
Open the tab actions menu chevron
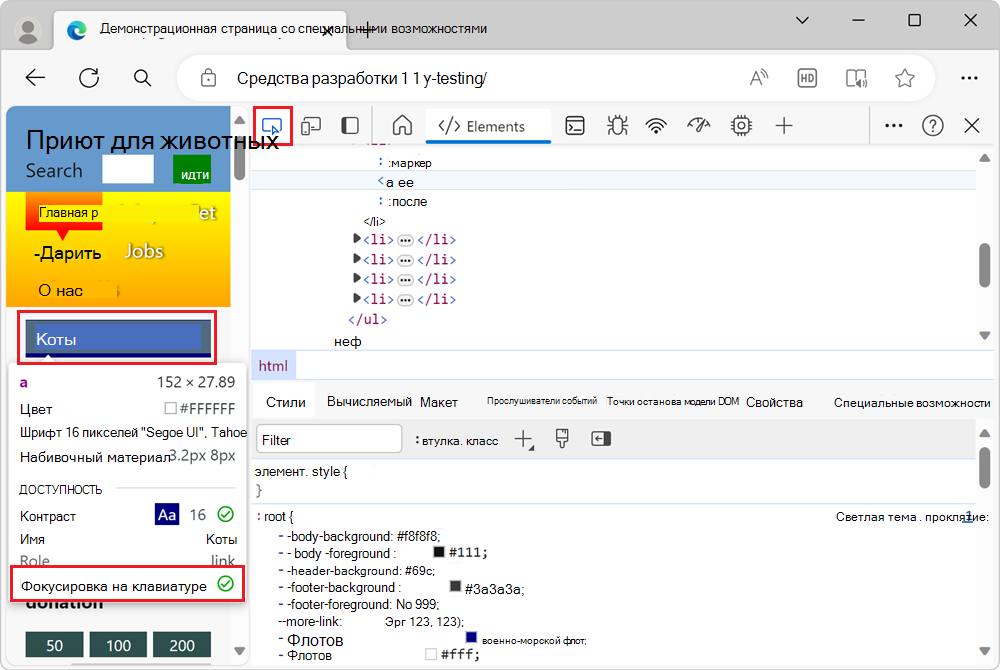pos(802,20)
